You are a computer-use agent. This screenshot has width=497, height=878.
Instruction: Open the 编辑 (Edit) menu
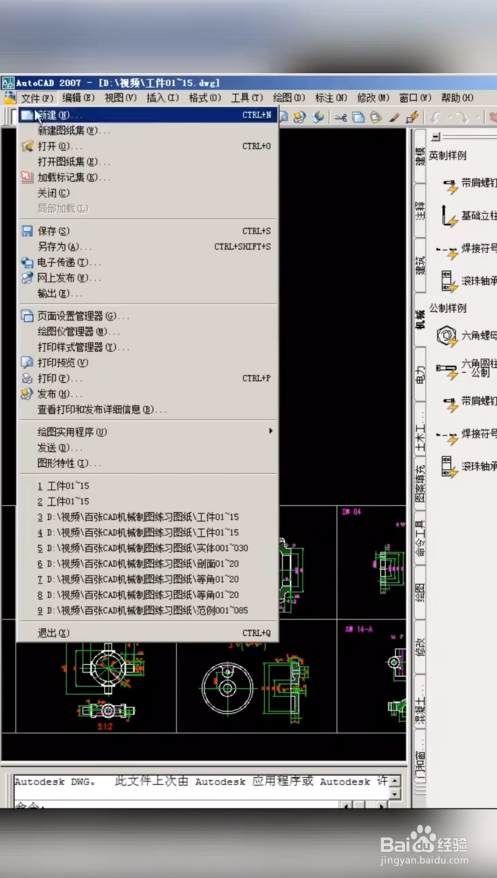point(78,97)
